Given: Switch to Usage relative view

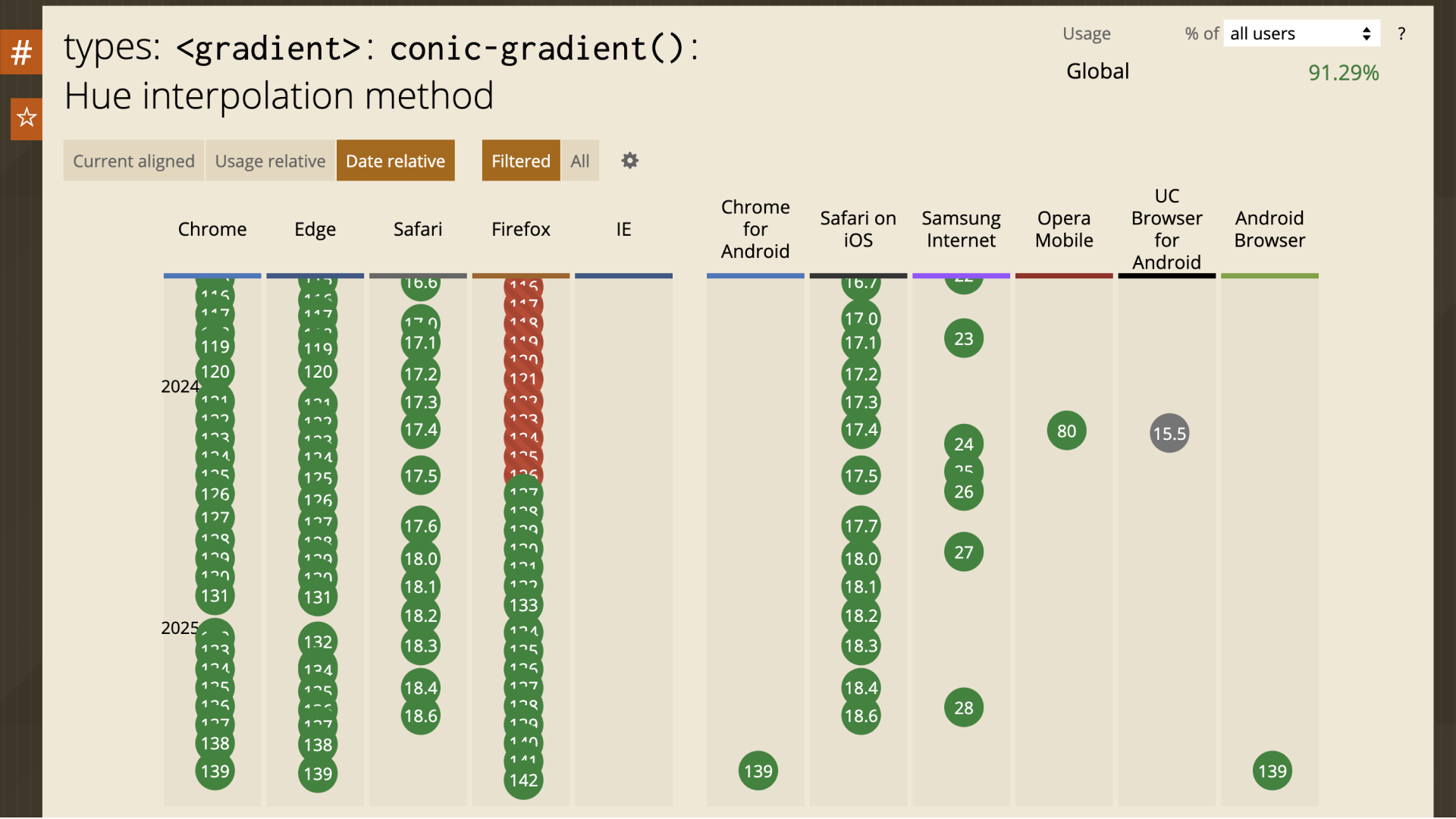Looking at the screenshot, I should 270,161.
